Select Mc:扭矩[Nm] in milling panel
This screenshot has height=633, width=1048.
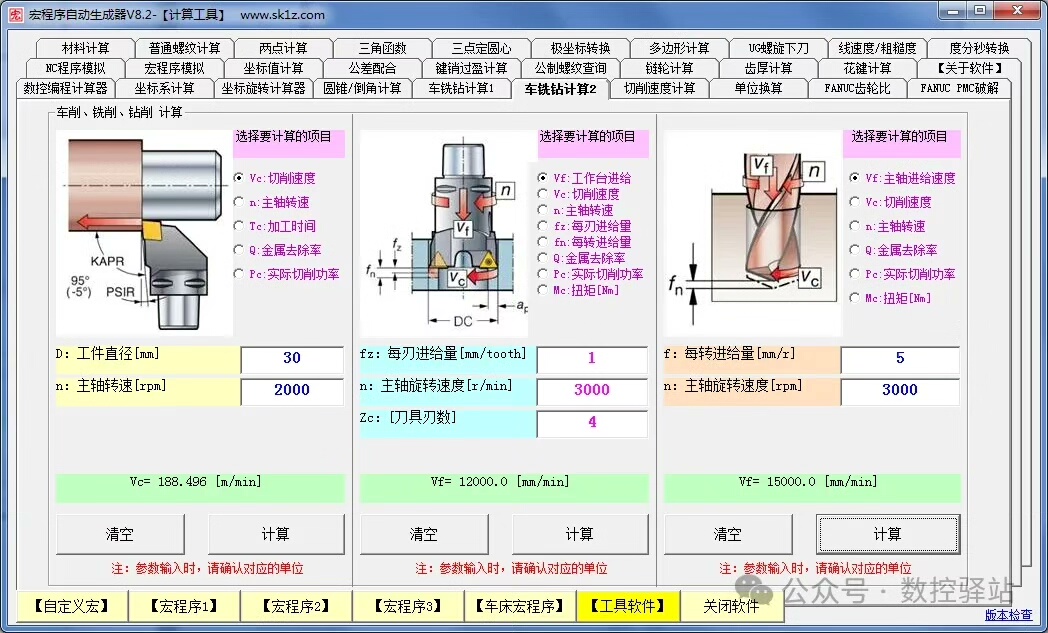[x=578, y=290]
